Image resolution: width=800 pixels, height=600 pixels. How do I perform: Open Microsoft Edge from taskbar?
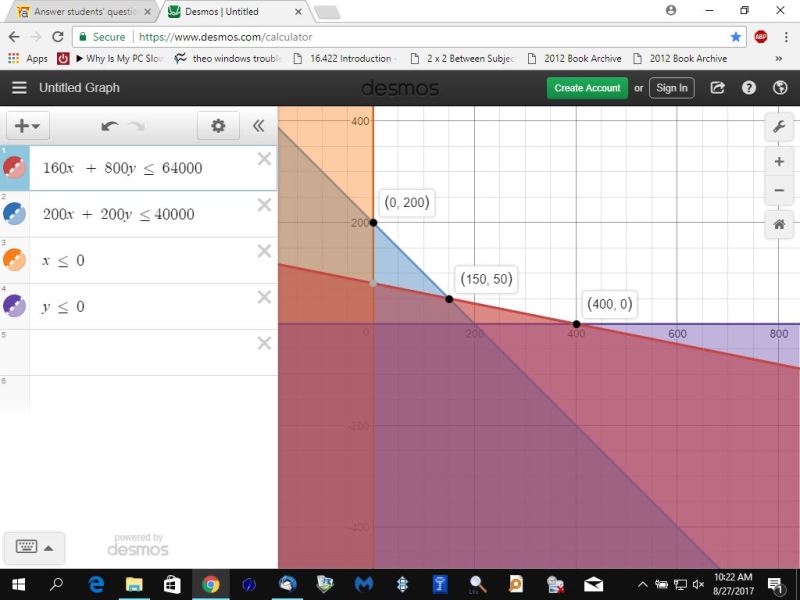pos(96,585)
